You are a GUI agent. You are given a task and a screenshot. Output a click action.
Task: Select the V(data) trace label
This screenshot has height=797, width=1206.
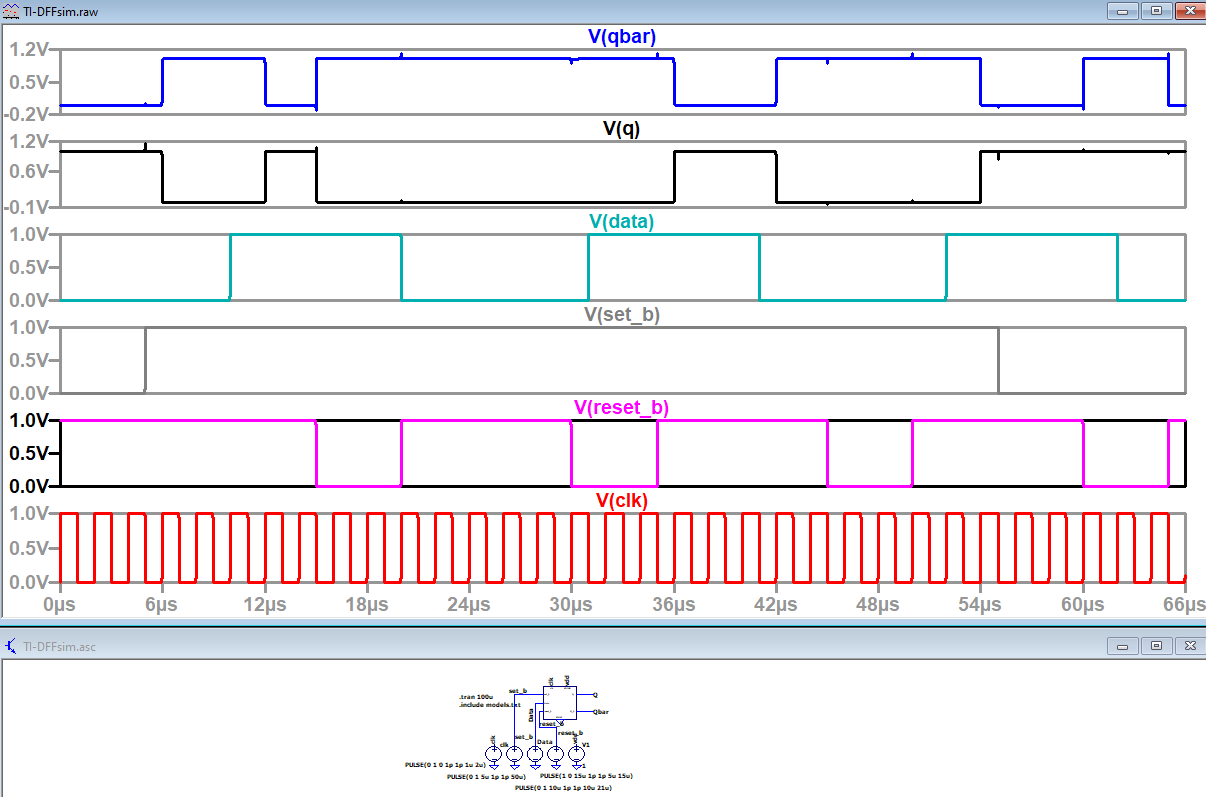(x=622, y=222)
